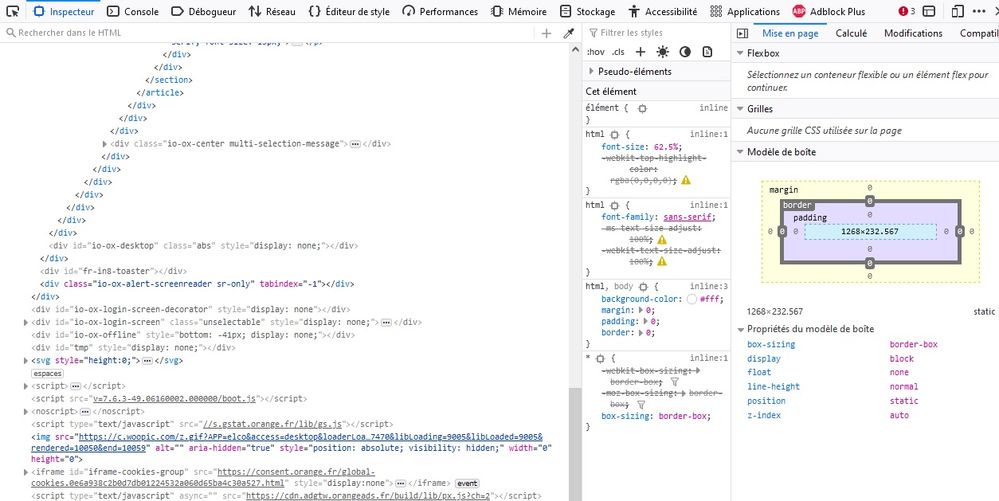This screenshot has height=501, width=999.
Task: Activate the element picker tool
Action: click(x=12, y=11)
